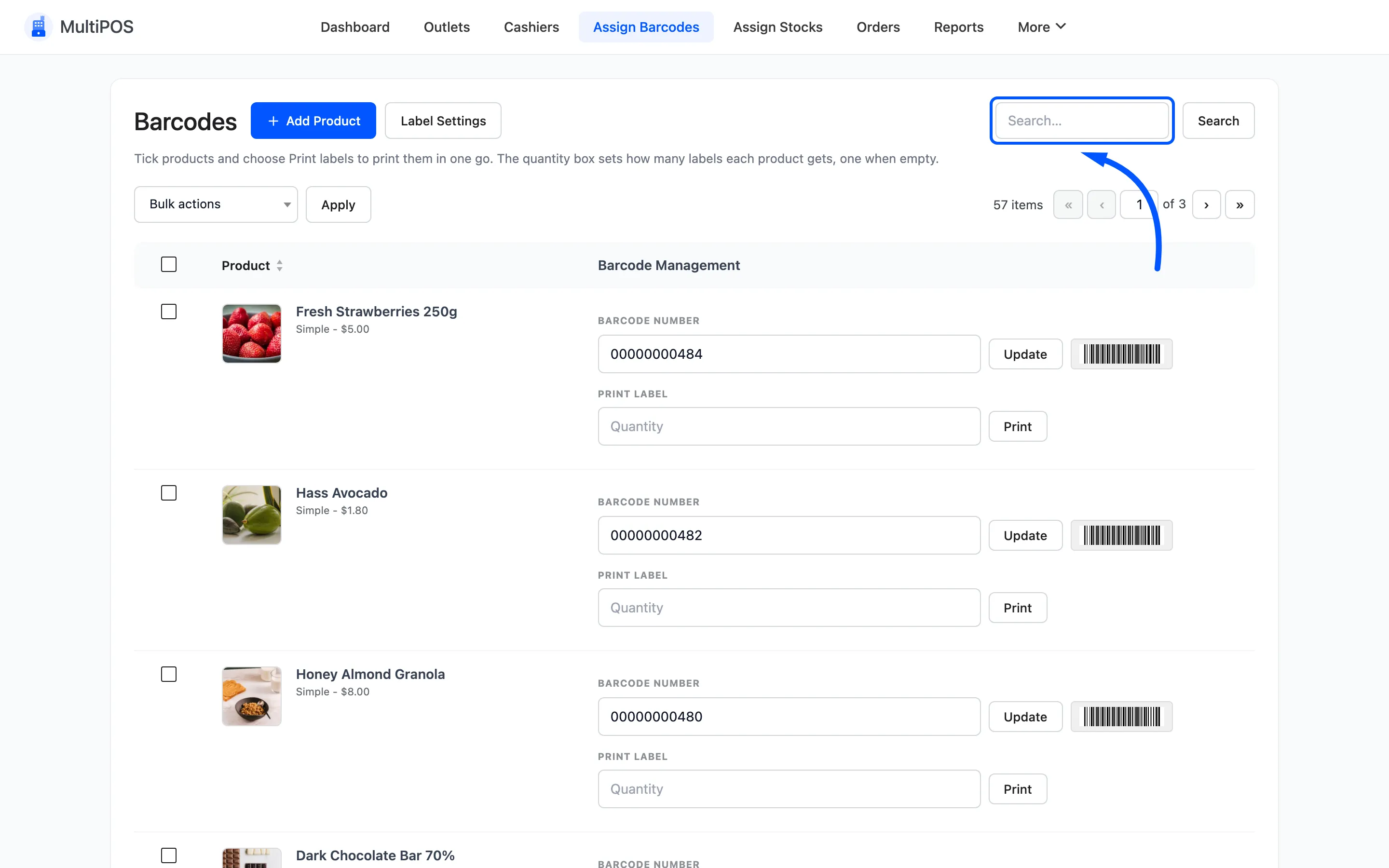Tick checkbox for Dark Chocolate Bar 70%
Image resolution: width=1389 pixels, height=868 pixels.
click(x=169, y=855)
